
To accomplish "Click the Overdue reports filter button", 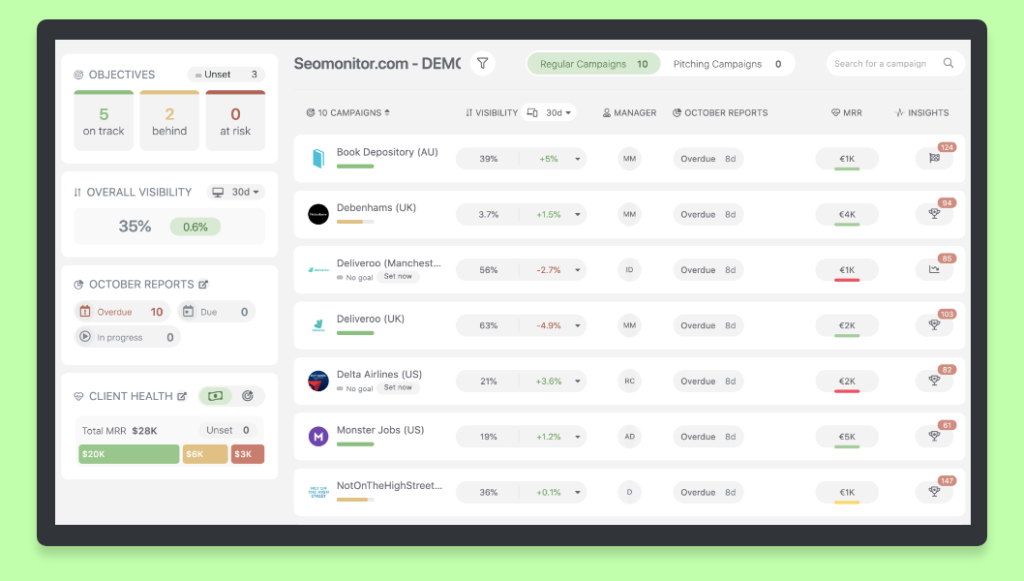I will (x=121, y=312).
